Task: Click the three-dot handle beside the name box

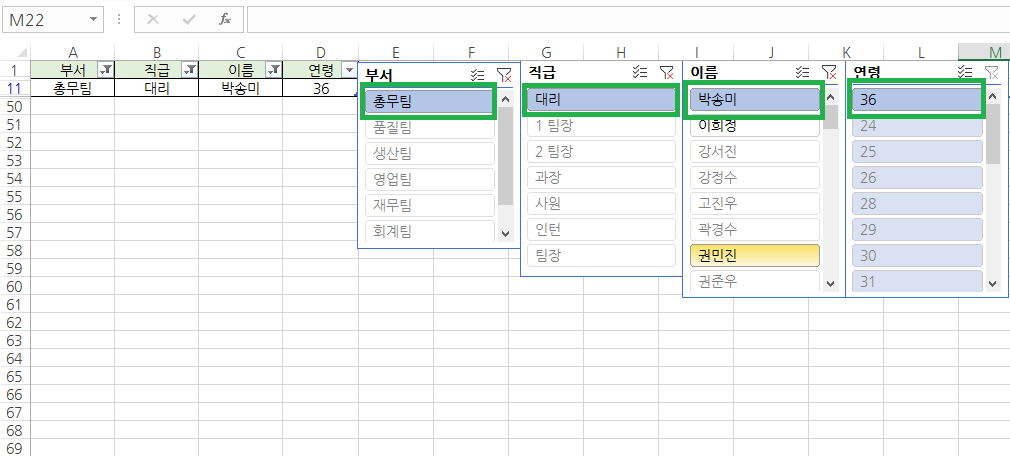Action: click(119, 19)
